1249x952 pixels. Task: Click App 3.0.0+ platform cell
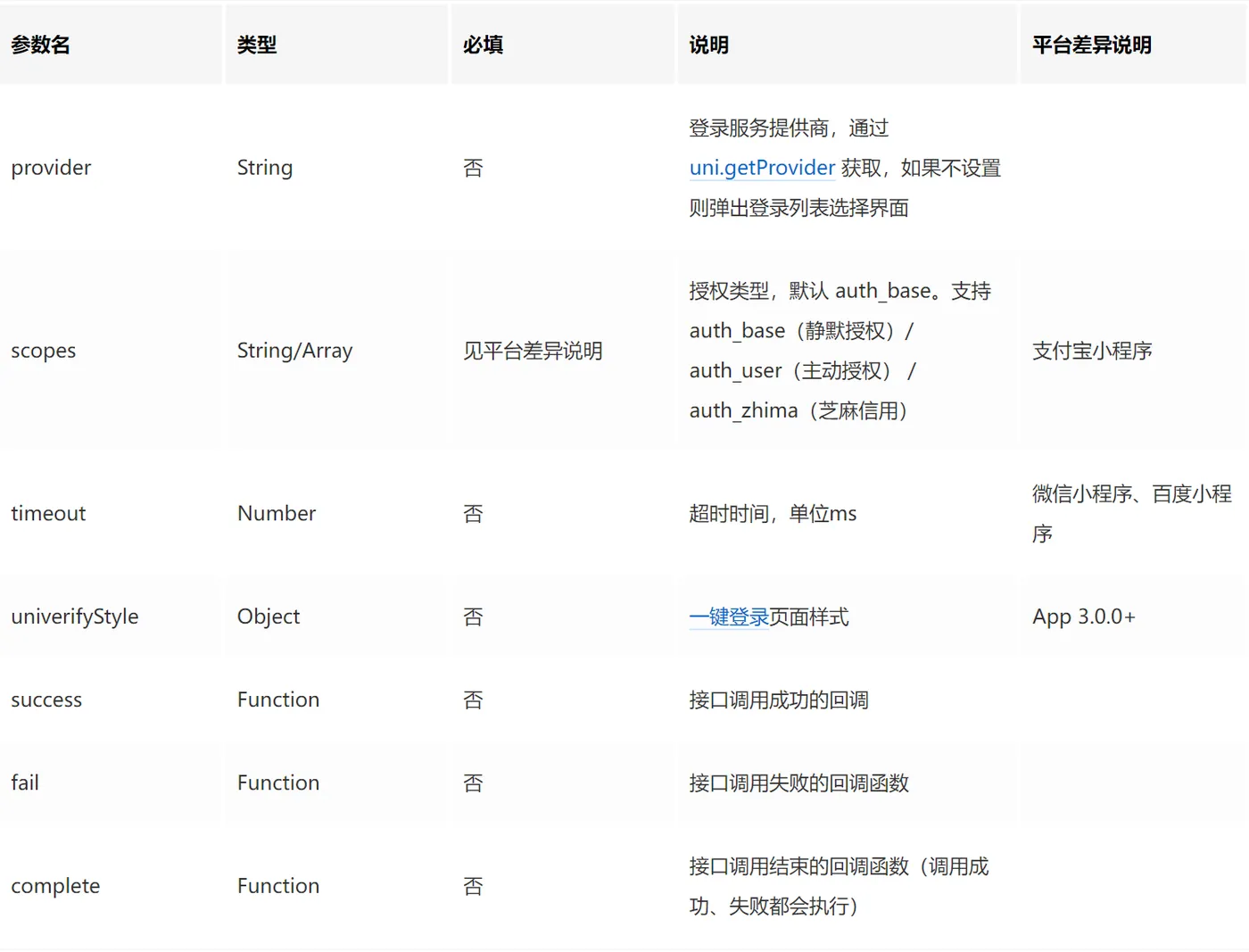pyautogui.click(x=1084, y=617)
